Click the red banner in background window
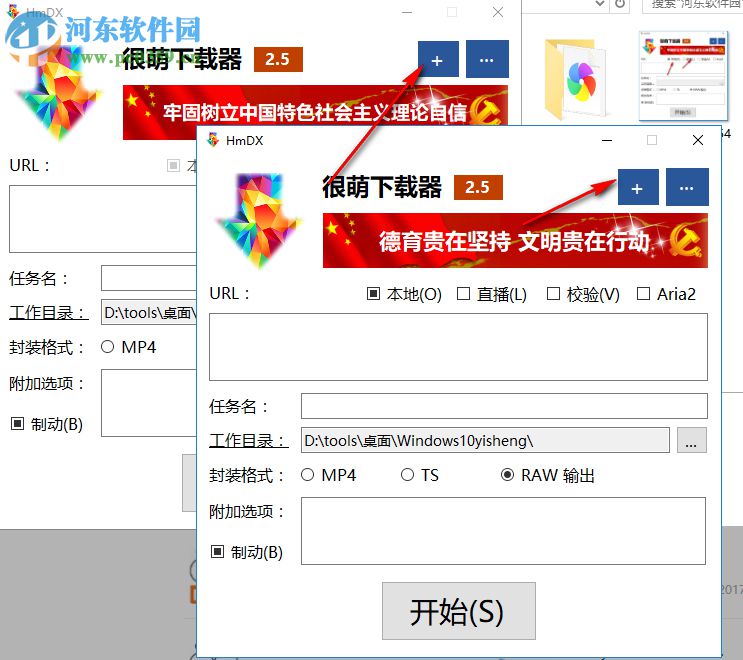743x660 pixels. pyautogui.click(x=315, y=106)
